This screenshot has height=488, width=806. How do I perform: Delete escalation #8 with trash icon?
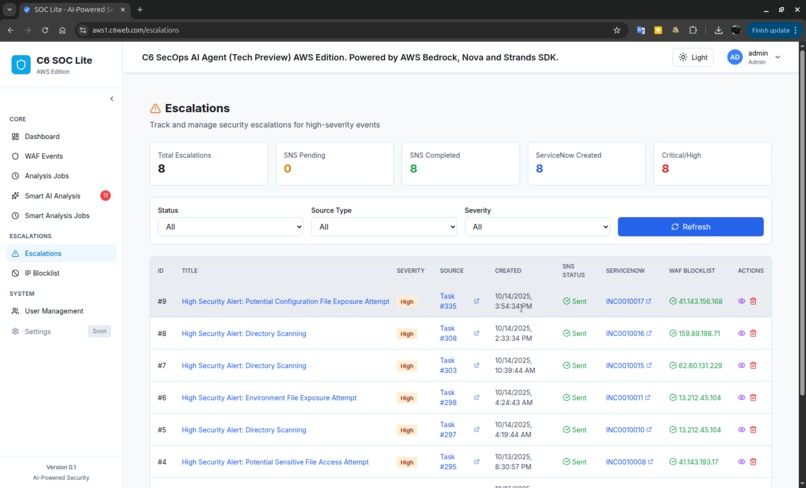[x=753, y=333]
